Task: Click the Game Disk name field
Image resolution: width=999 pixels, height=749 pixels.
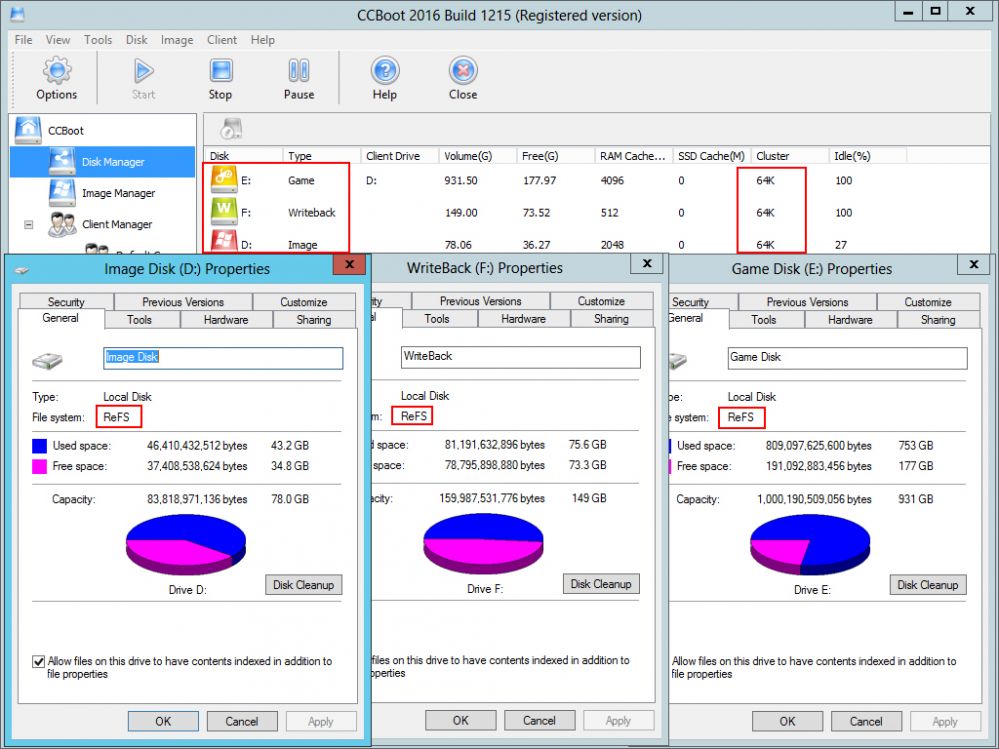Action: 847,357
